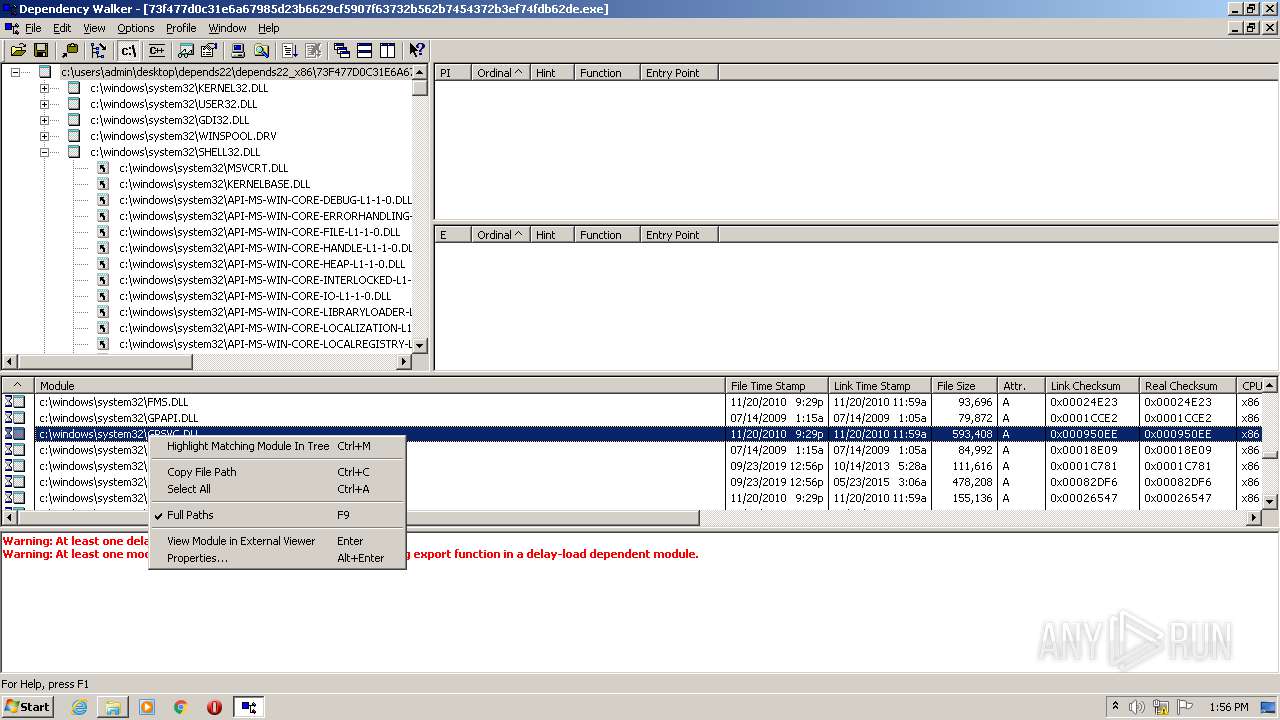
Task: Select API-MS-WIN-CORE-HEAP-L1-1-0.DLL tree item
Action: click(x=264, y=264)
